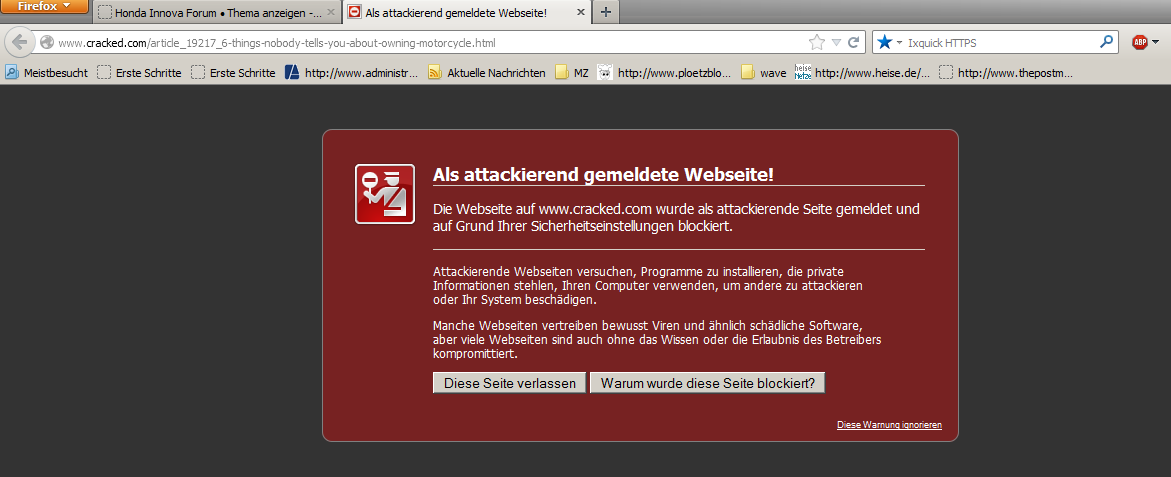
Task: Click the site identity globe icon
Action: pos(47,43)
